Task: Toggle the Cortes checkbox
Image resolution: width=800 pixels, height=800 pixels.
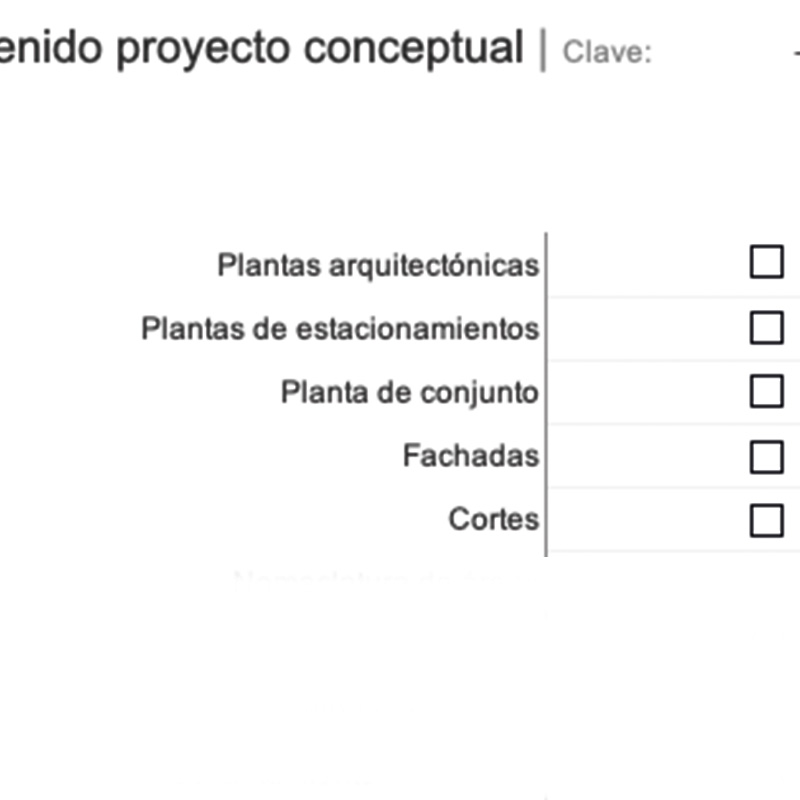Action: 766,520
